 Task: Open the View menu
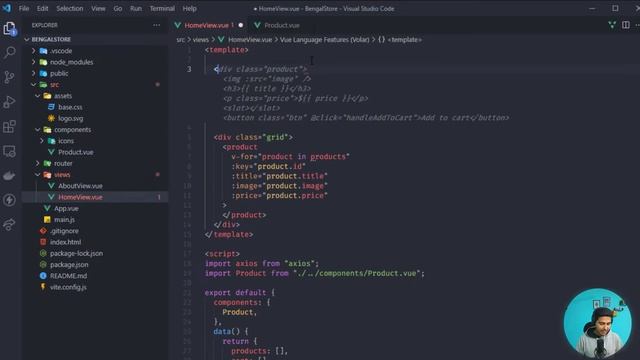pos(98,8)
